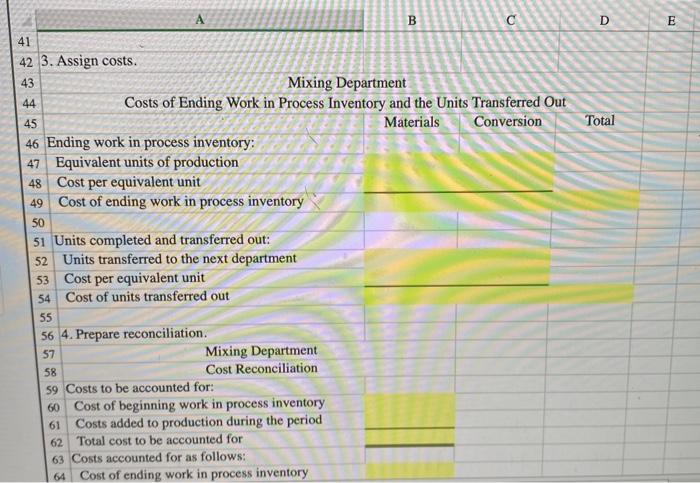The width and height of the screenshot is (700, 483).
Task: Select column B cell for total cost row 62
Action: pyautogui.click(x=410, y=437)
